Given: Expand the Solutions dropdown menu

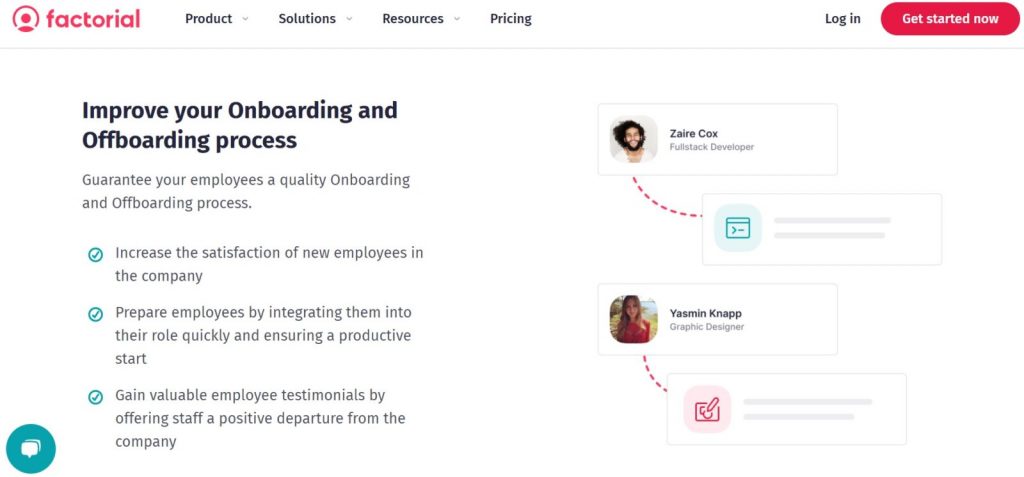Looking at the screenshot, I should pos(315,19).
